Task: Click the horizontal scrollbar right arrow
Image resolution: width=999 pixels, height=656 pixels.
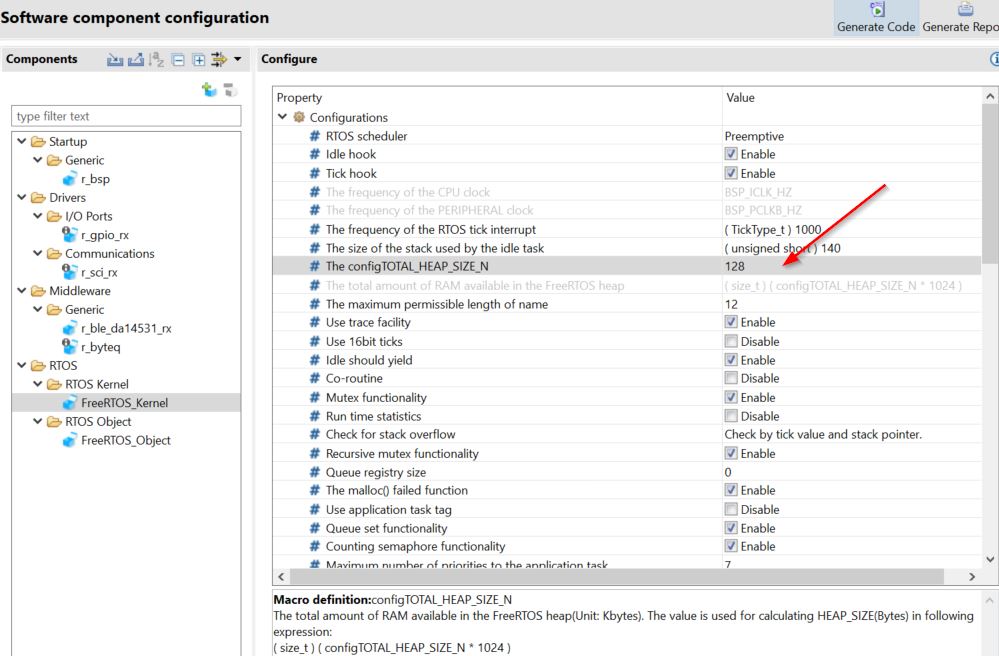Action: tap(972, 576)
